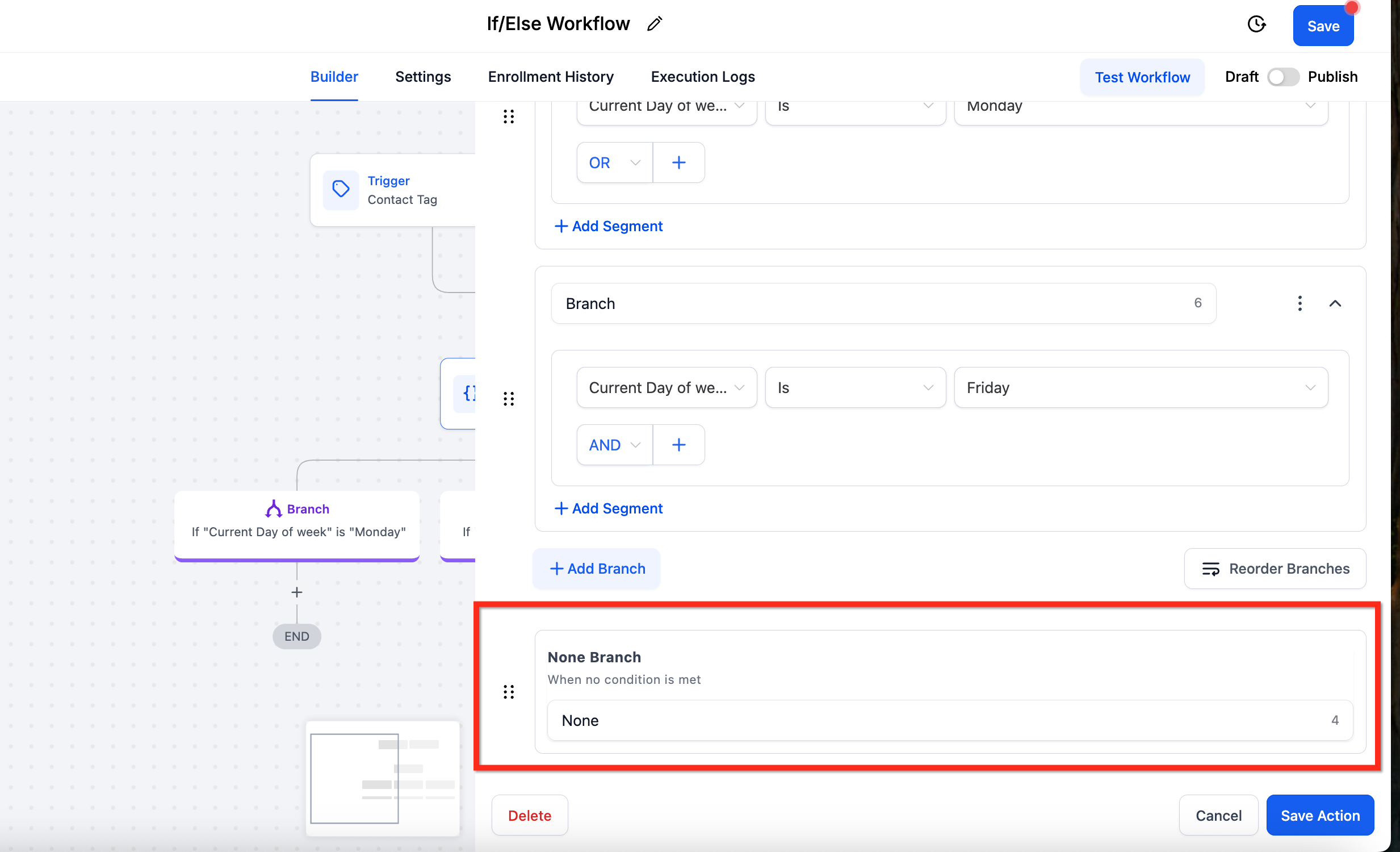Click the pencil icon to rename workflow
Image resolution: width=1400 pixels, height=852 pixels.
click(x=655, y=24)
